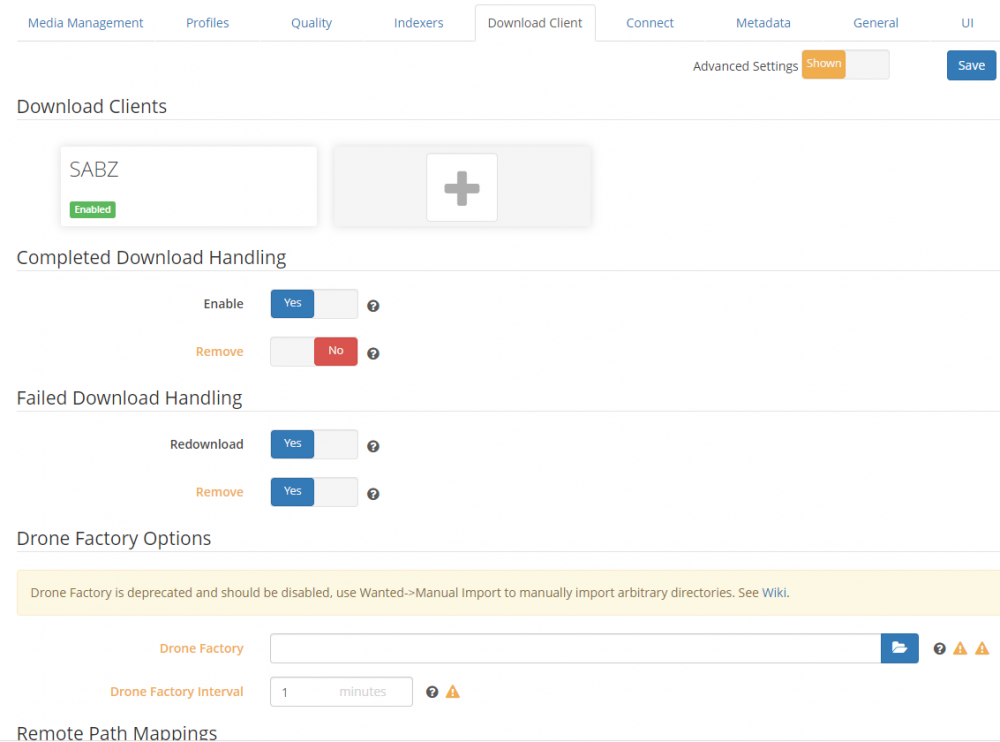The height and width of the screenshot is (742, 1000).
Task: Click the plus icon to add download client
Action: pos(462,188)
